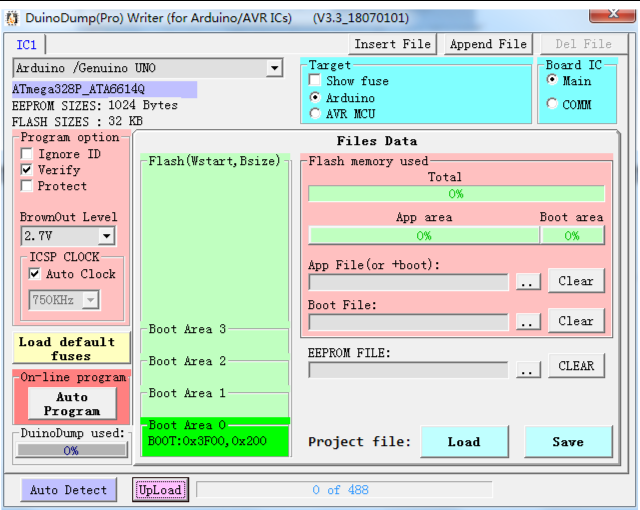Click the EEPROM FILE path field

tap(409, 370)
